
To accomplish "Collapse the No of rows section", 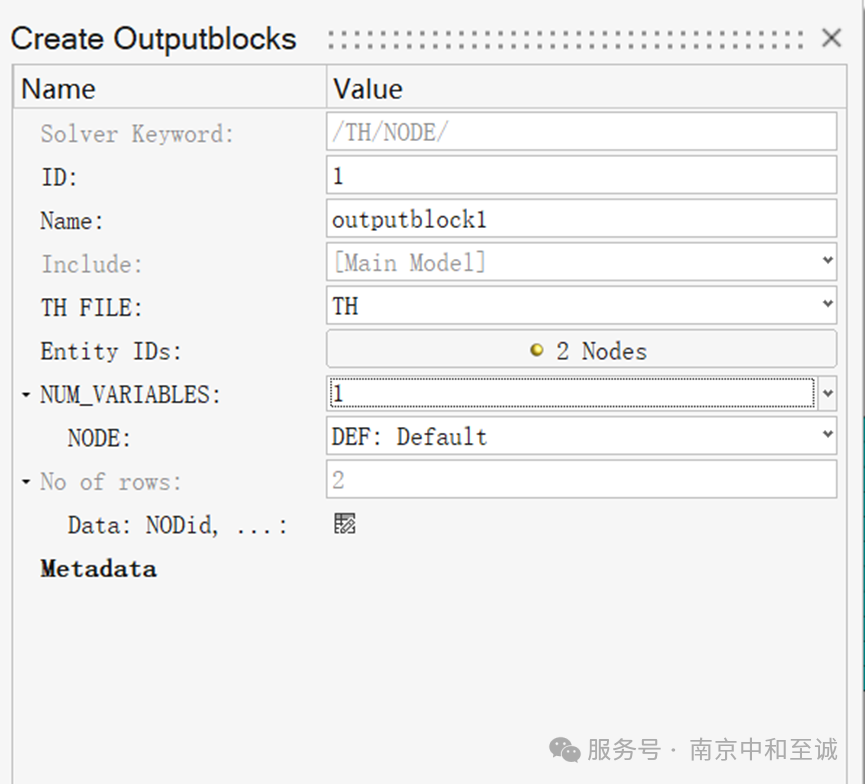I will coord(25,482).
